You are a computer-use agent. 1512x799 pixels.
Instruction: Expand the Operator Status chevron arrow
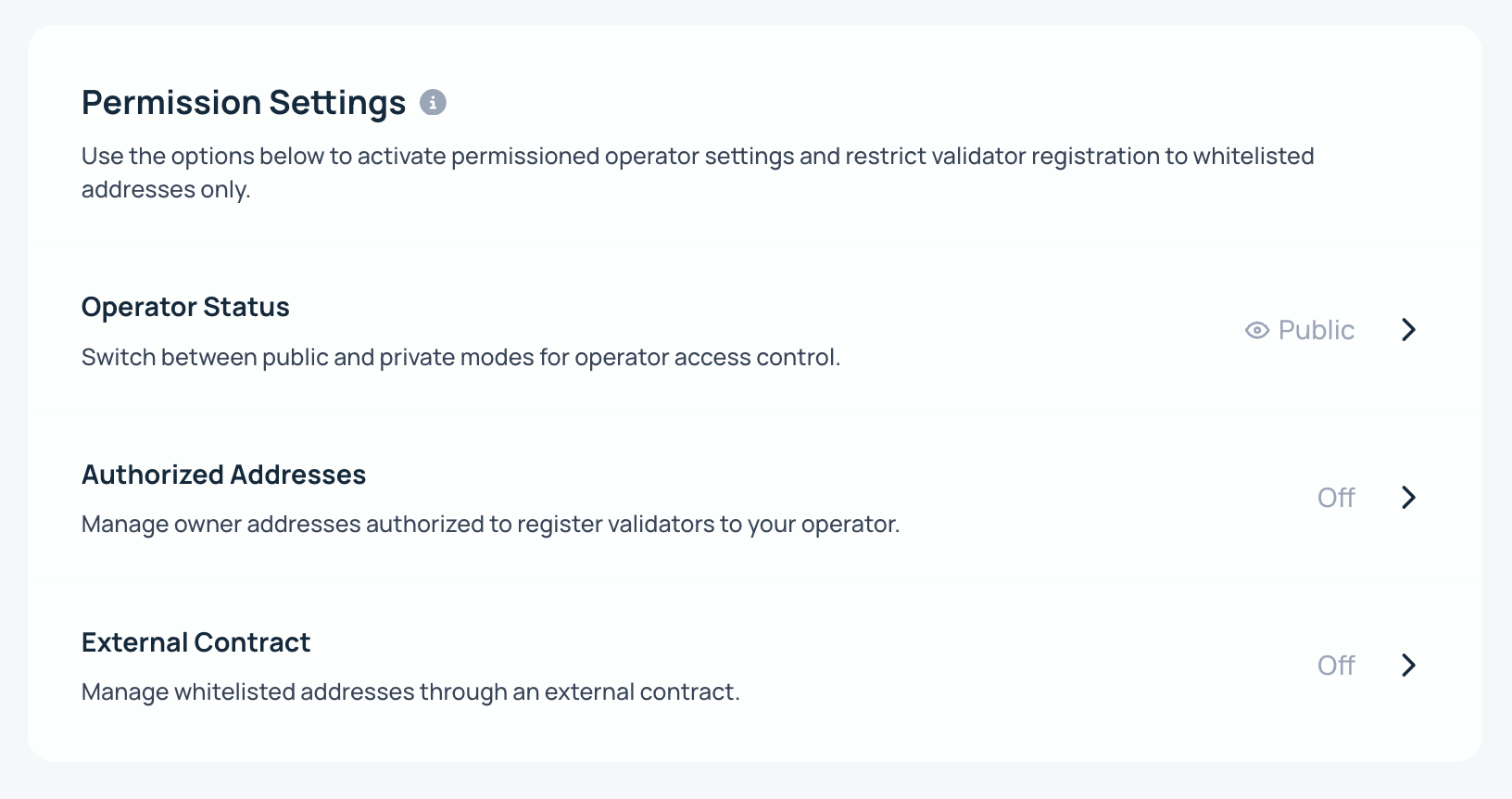click(1408, 330)
